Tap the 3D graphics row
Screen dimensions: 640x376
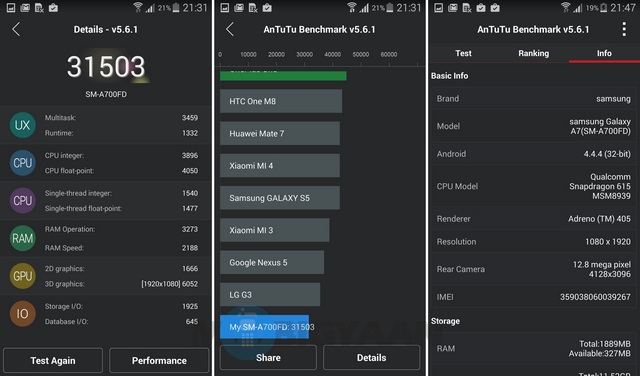coord(122,284)
